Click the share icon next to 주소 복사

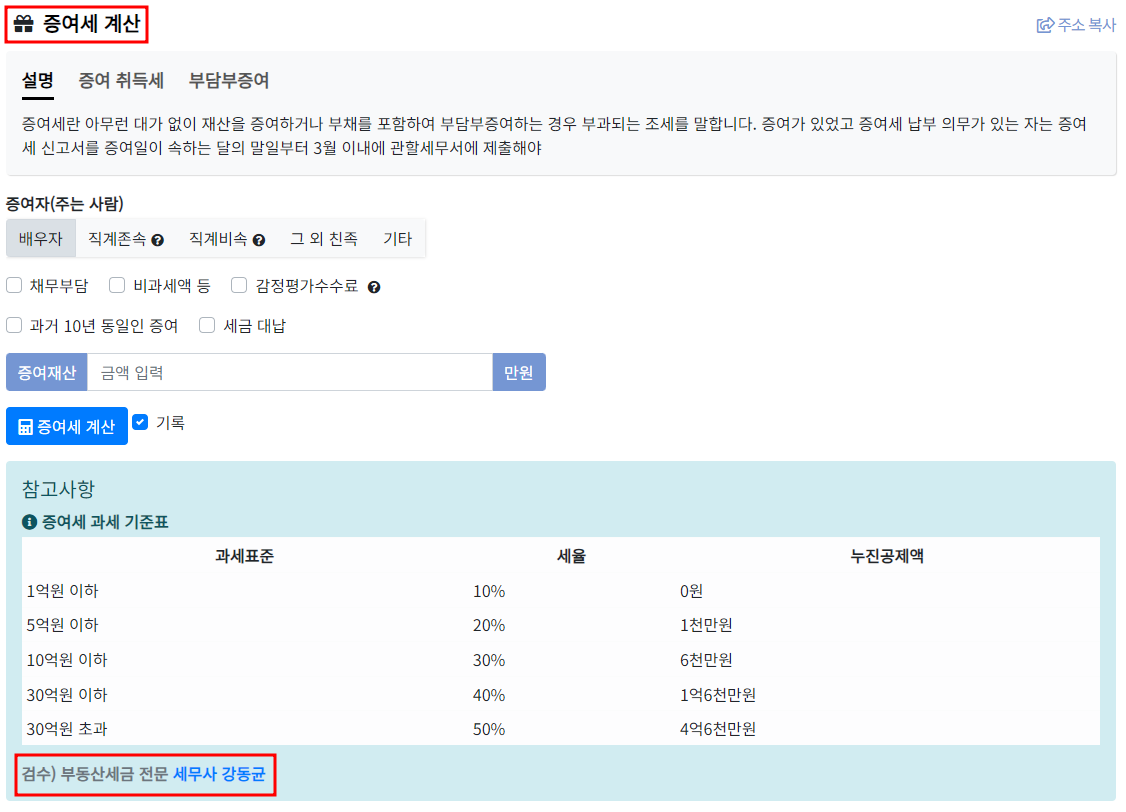pos(1043,25)
